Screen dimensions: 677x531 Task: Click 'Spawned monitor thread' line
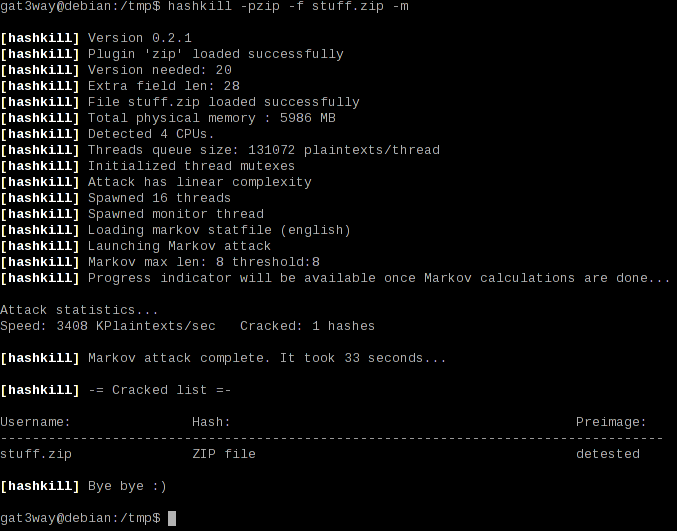tap(176, 214)
